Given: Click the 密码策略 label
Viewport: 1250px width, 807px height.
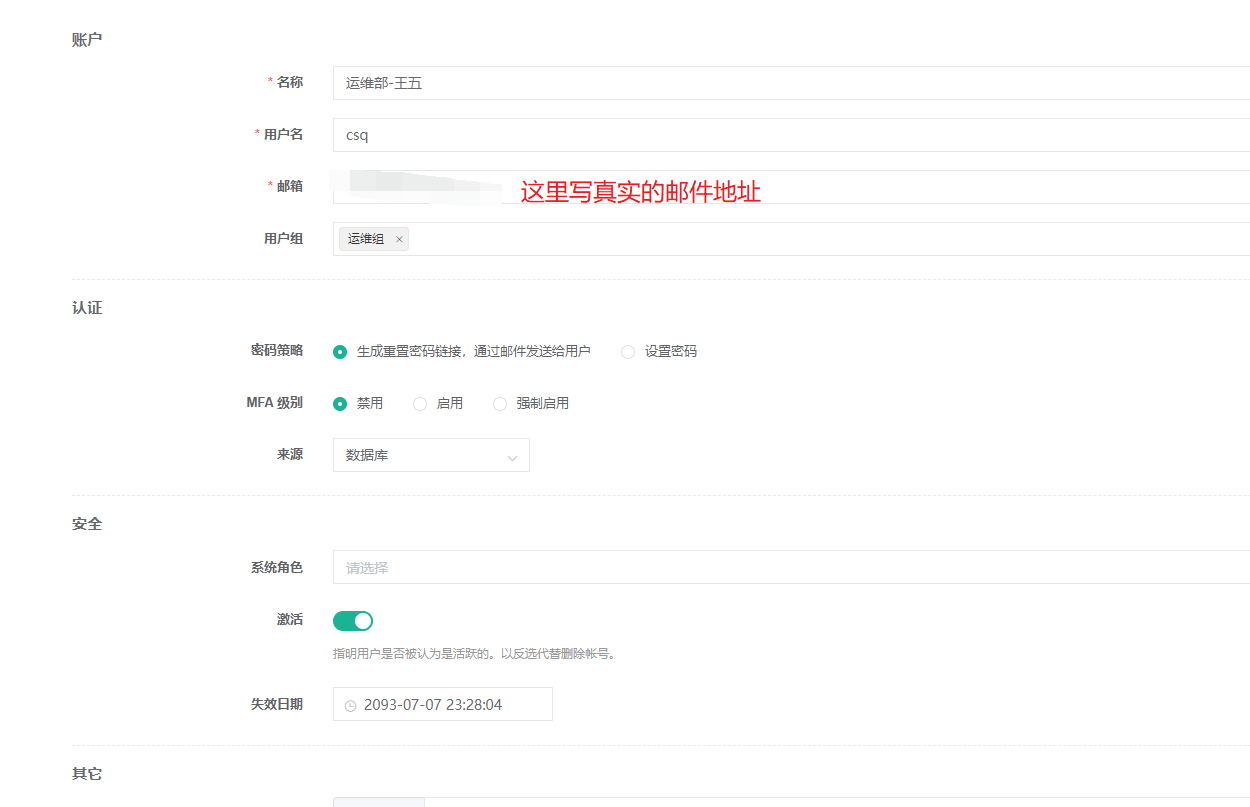Looking at the screenshot, I should pyautogui.click(x=277, y=351).
